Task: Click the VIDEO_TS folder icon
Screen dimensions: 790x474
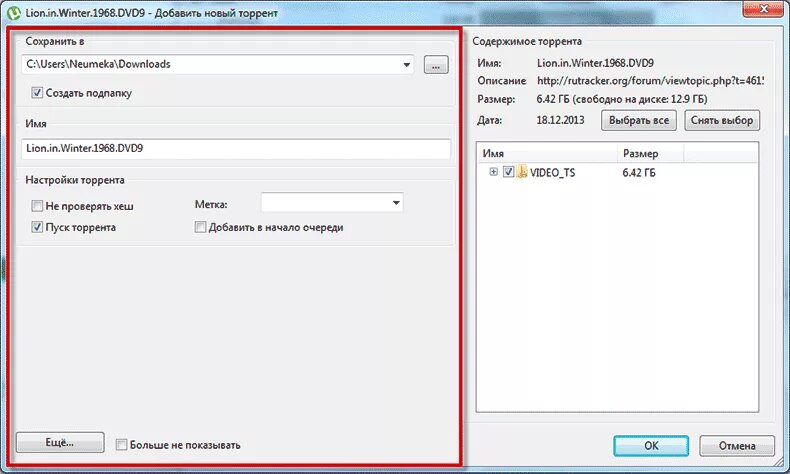Action: coord(522,172)
